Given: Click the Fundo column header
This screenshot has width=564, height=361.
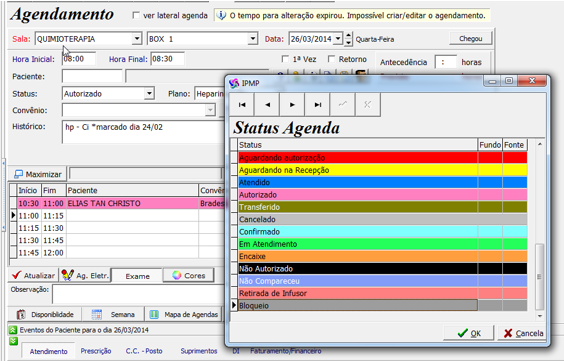Looking at the screenshot, I should click(x=490, y=145).
